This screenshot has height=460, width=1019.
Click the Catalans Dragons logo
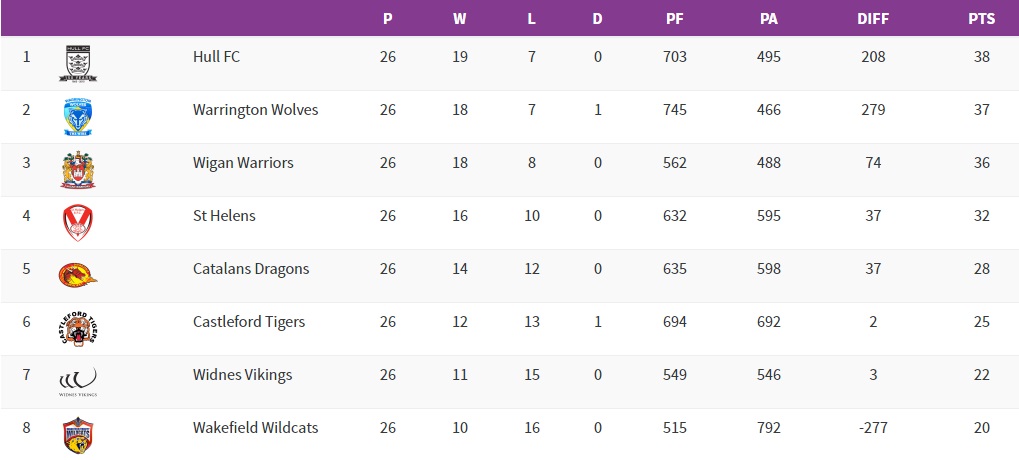pos(78,274)
